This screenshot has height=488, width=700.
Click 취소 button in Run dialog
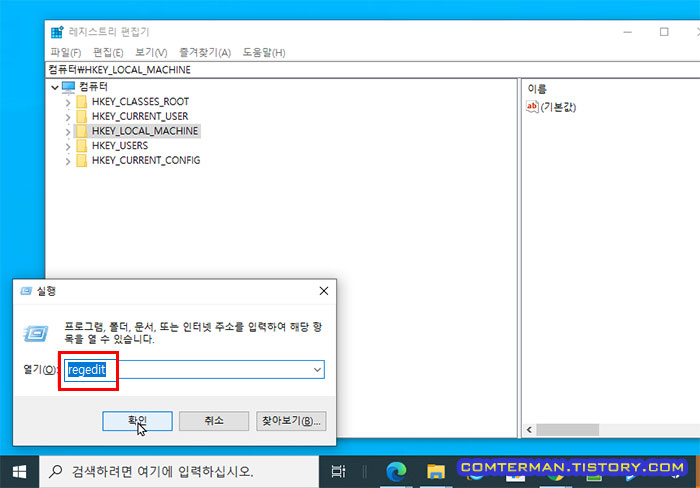coord(214,421)
